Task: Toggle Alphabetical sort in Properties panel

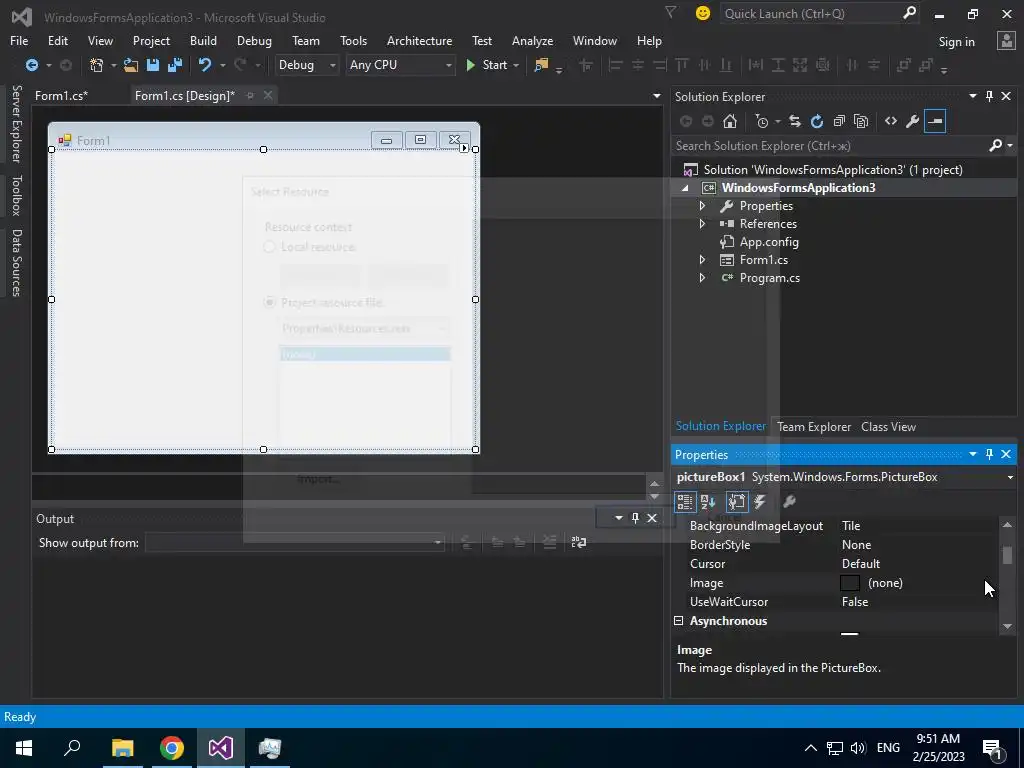Action: coord(709,502)
